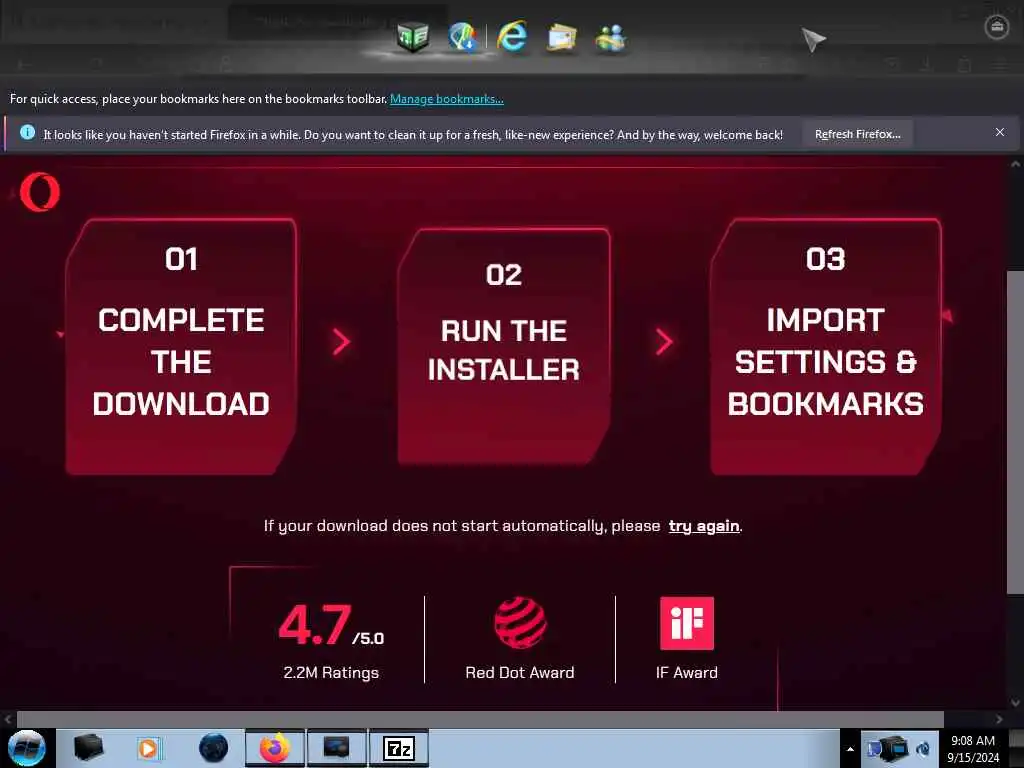Click the horizontal scrollbar thumb
The width and height of the screenshot is (1024, 768).
click(x=480, y=719)
